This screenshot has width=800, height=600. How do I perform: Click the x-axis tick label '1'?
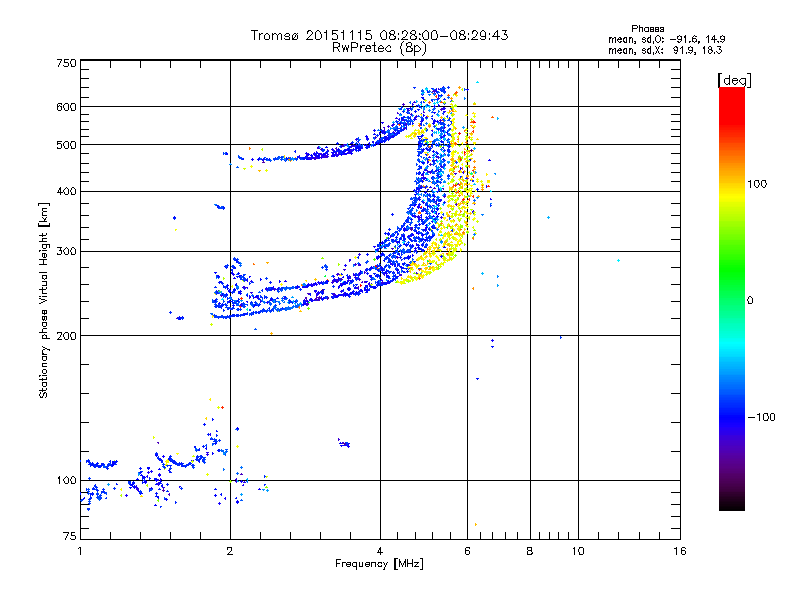(x=80, y=551)
